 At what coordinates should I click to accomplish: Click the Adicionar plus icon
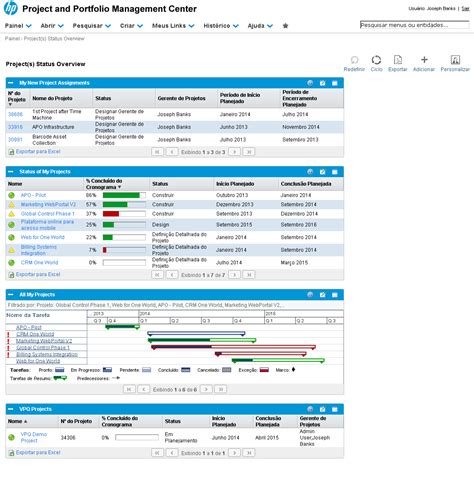pos(424,60)
